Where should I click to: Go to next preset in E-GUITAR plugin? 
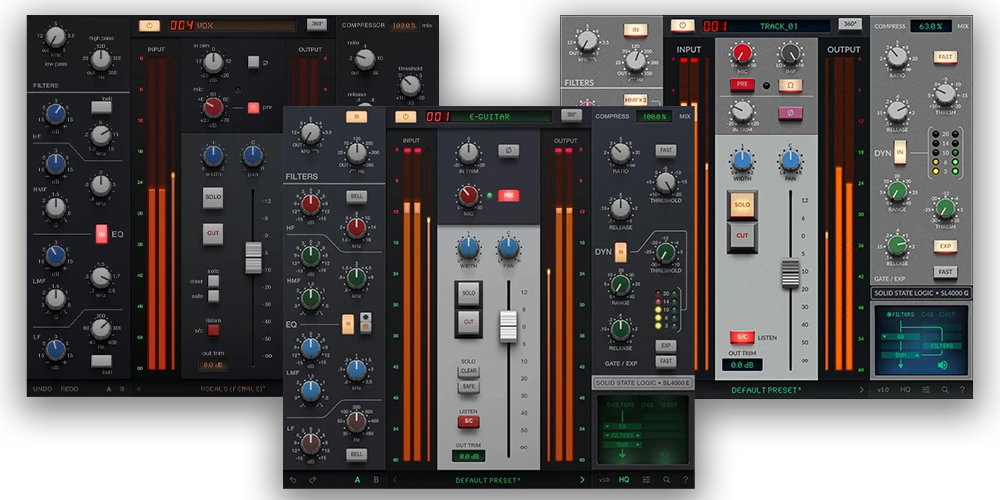[x=582, y=480]
